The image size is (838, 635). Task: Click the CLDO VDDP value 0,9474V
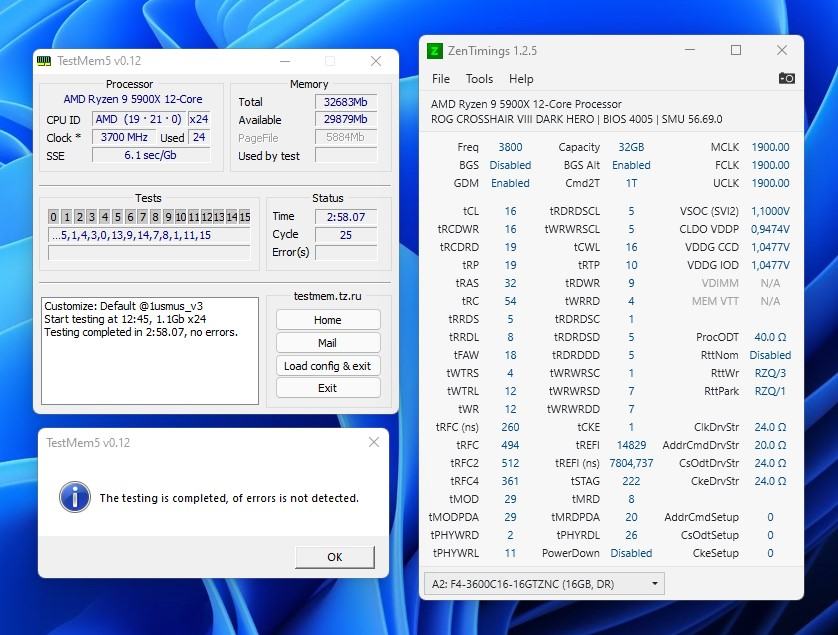(770, 229)
